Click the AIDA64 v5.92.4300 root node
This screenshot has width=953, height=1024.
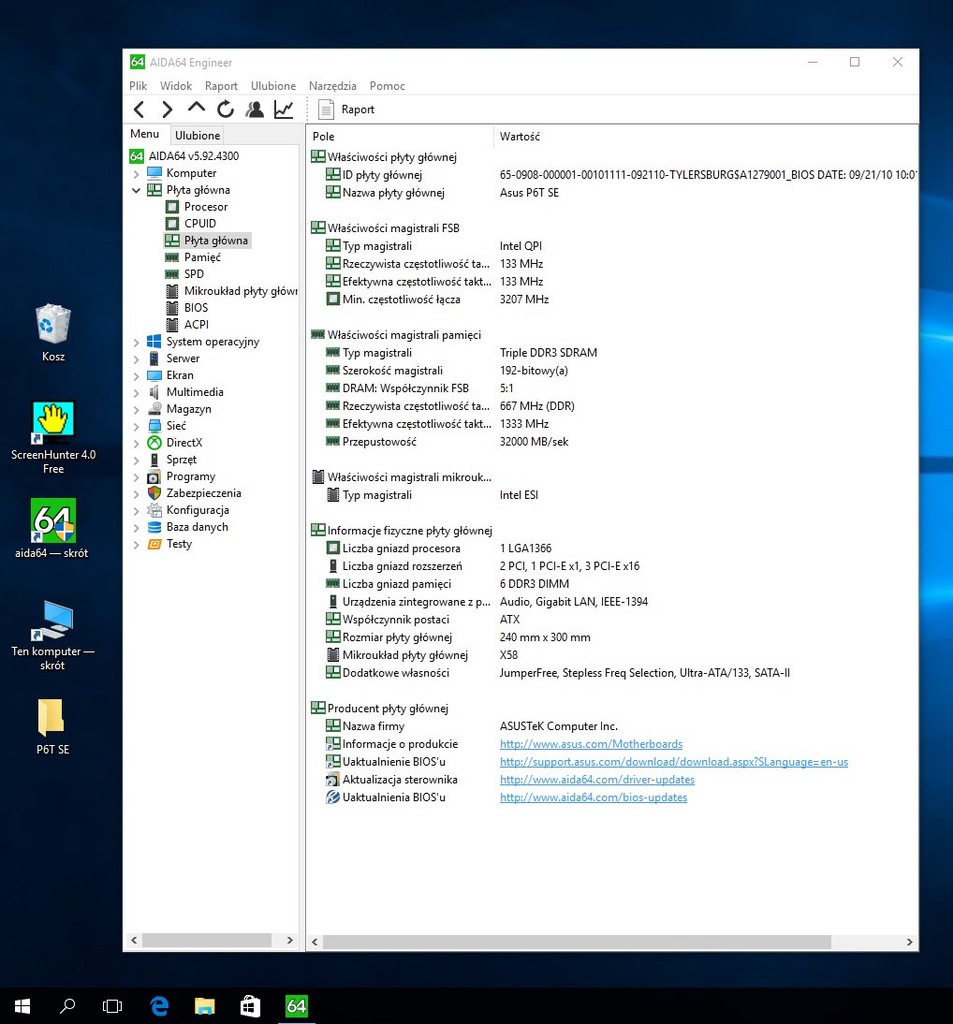tap(193, 156)
